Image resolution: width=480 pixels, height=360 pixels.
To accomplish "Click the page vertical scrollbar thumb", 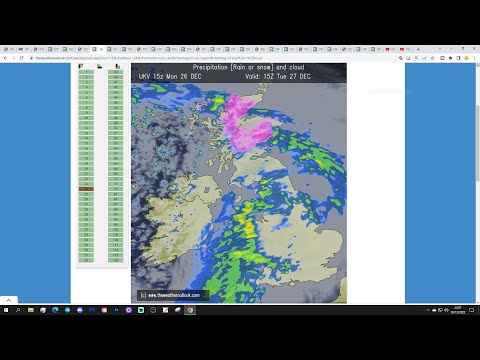I will (478, 143).
